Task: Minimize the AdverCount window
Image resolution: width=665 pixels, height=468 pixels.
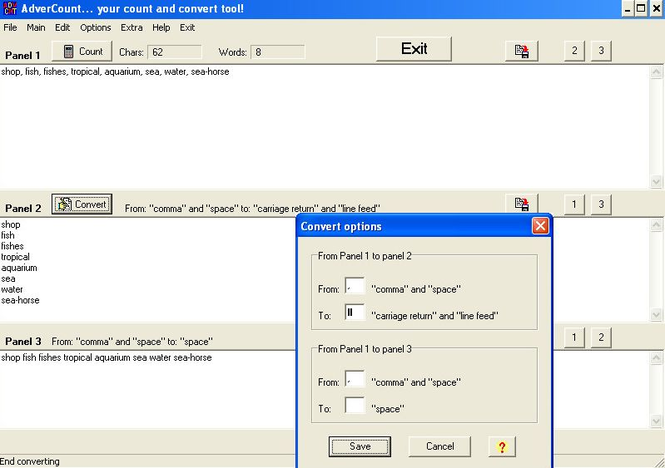Action: [628, 8]
